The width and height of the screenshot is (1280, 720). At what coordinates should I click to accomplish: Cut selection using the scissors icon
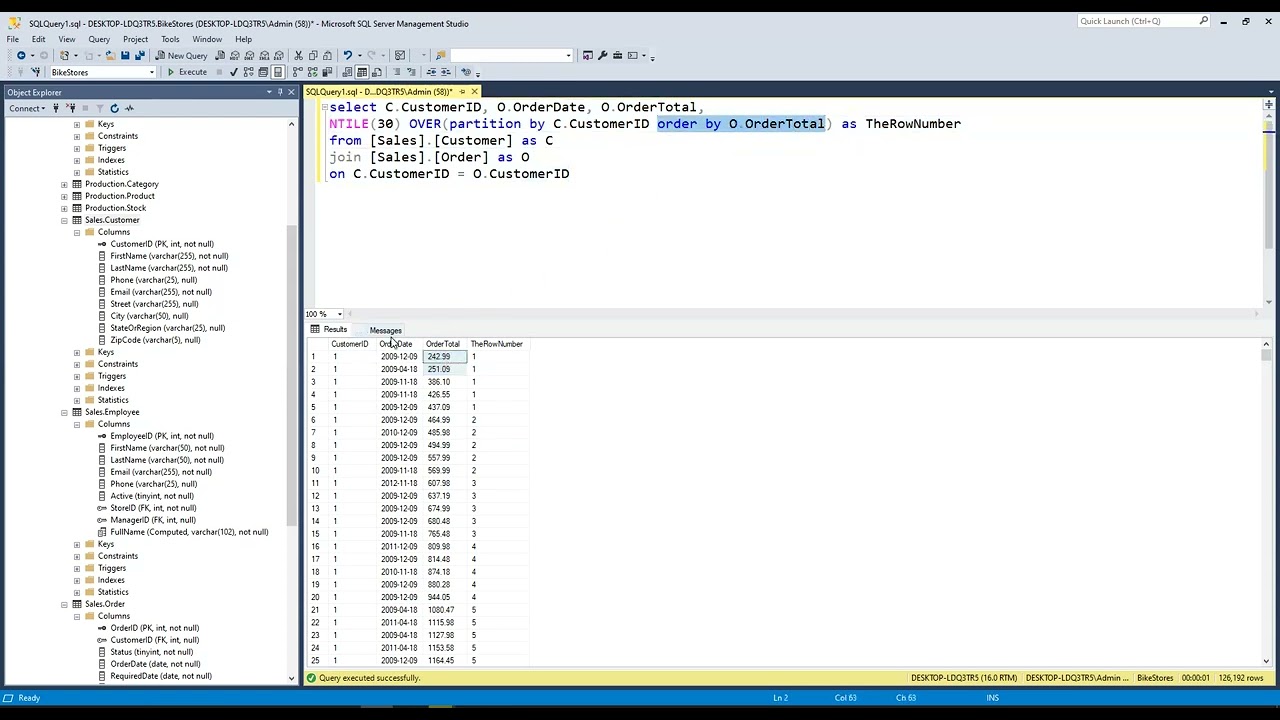[x=298, y=55]
